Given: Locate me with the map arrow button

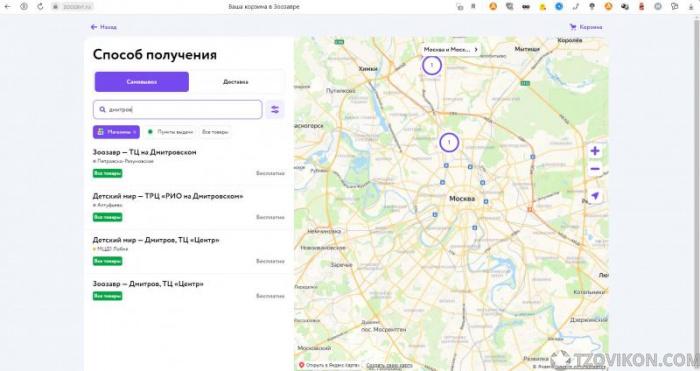Looking at the screenshot, I should pyautogui.click(x=595, y=196).
